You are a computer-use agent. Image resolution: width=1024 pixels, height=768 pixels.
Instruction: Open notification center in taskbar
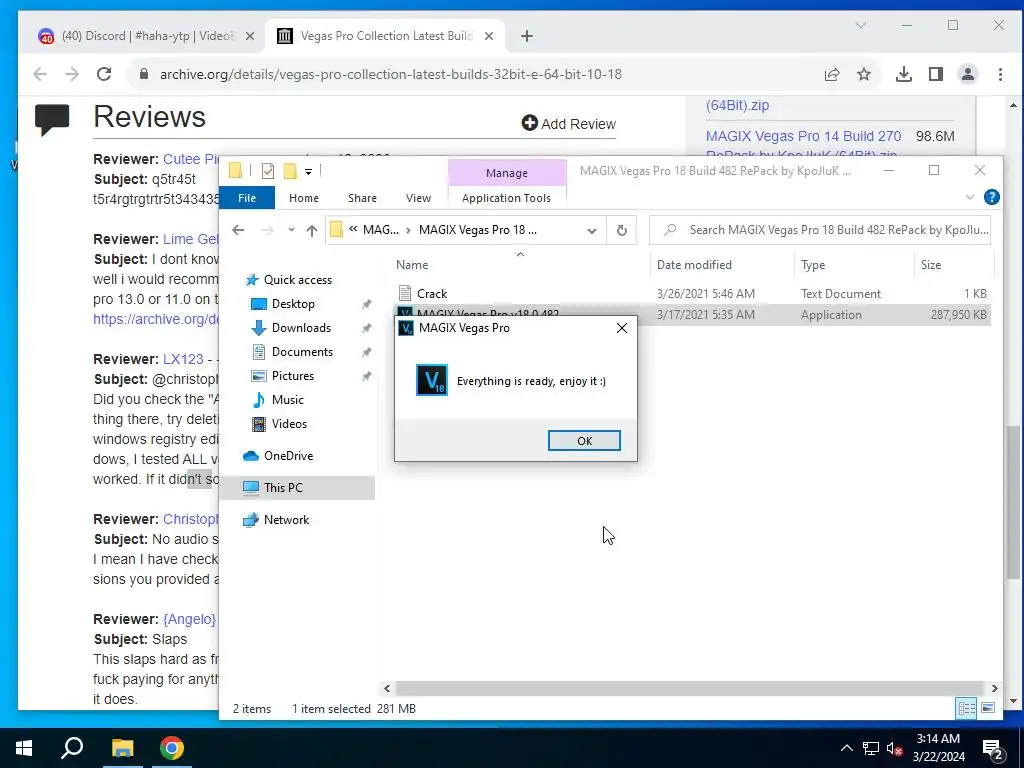pos(993,749)
